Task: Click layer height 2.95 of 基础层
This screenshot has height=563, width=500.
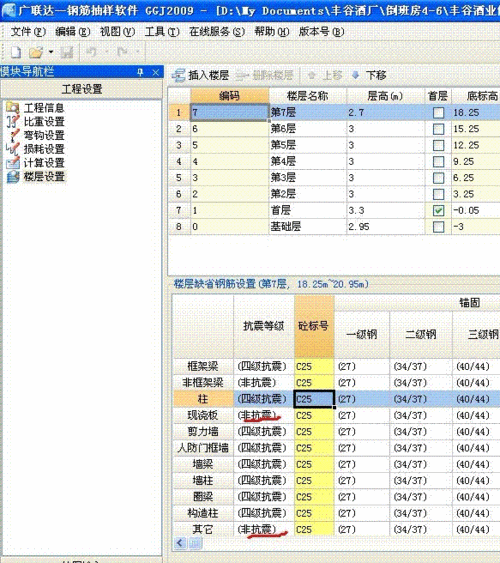Action: pyautogui.click(x=385, y=227)
